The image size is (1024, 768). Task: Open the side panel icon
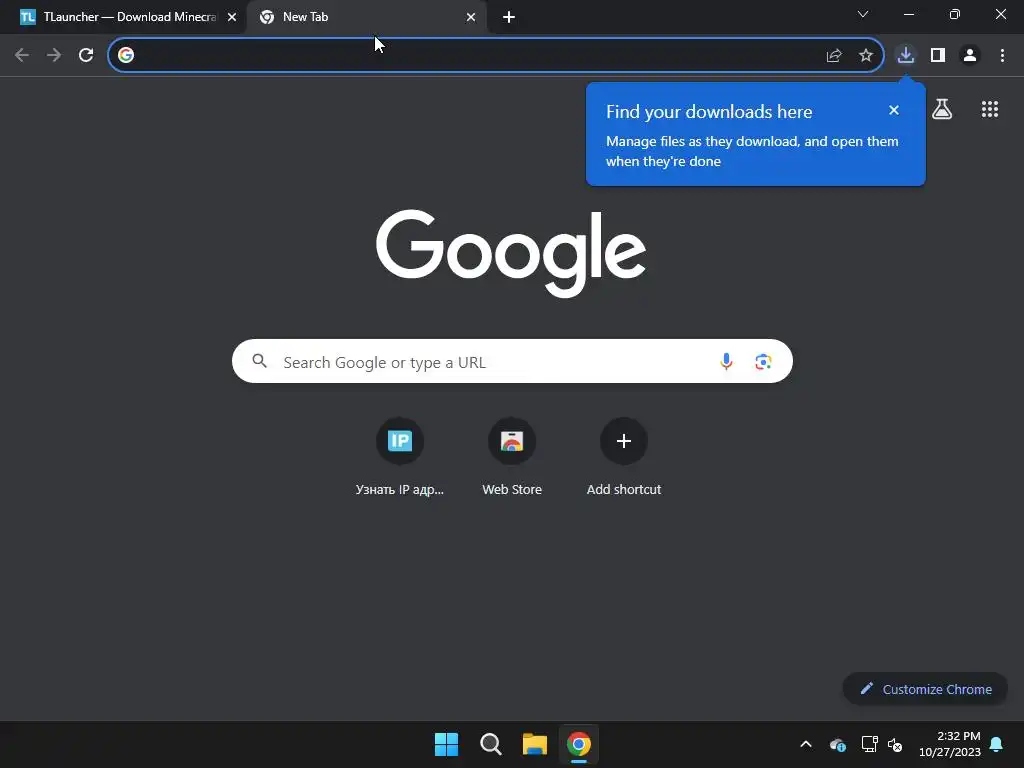[x=938, y=56]
